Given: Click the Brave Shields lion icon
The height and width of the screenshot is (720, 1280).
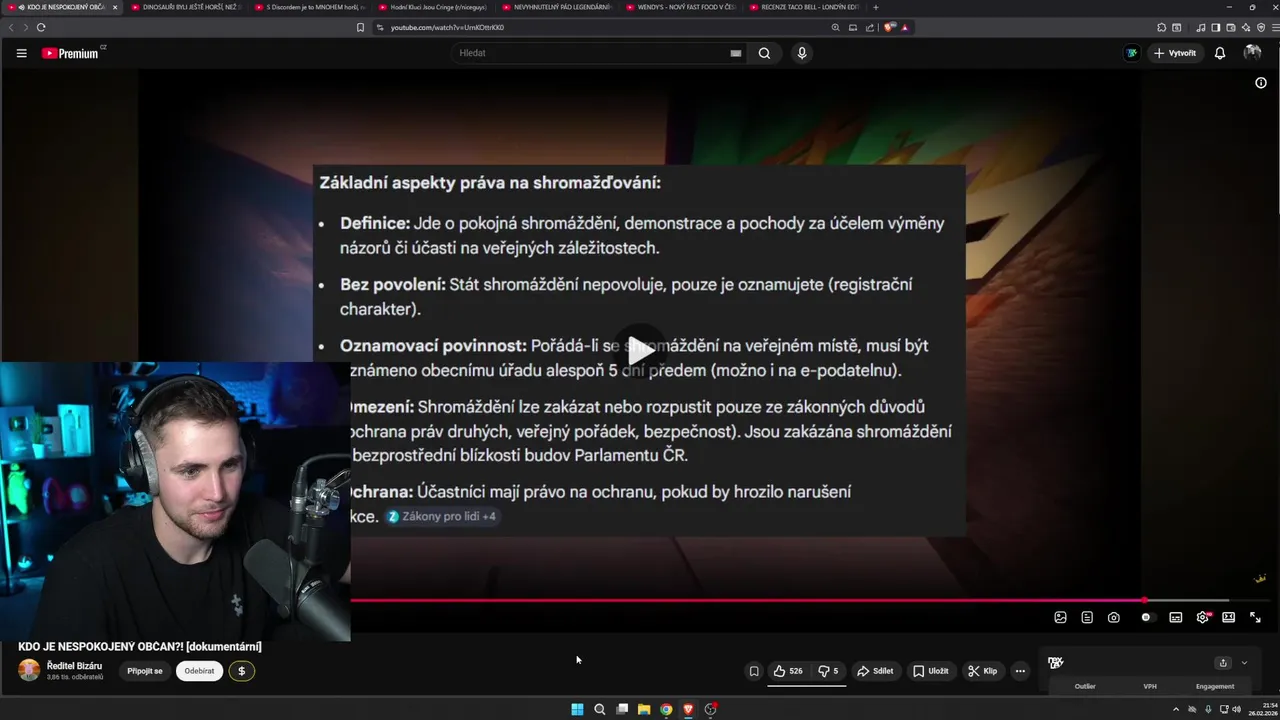Looking at the screenshot, I should [888, 27].
